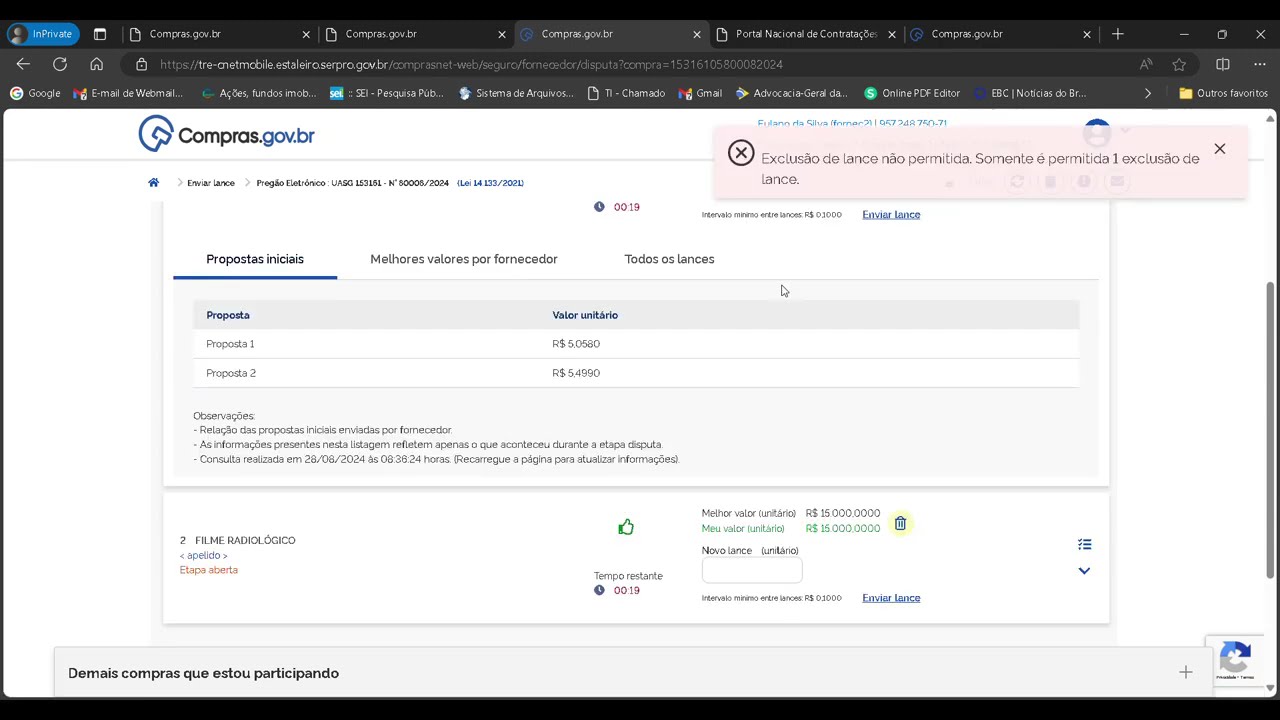Viewport: 1280px width, 720px height.
Task: Click upper 'Enviar lance' link above tabs
Action: [x=891, y=214]
